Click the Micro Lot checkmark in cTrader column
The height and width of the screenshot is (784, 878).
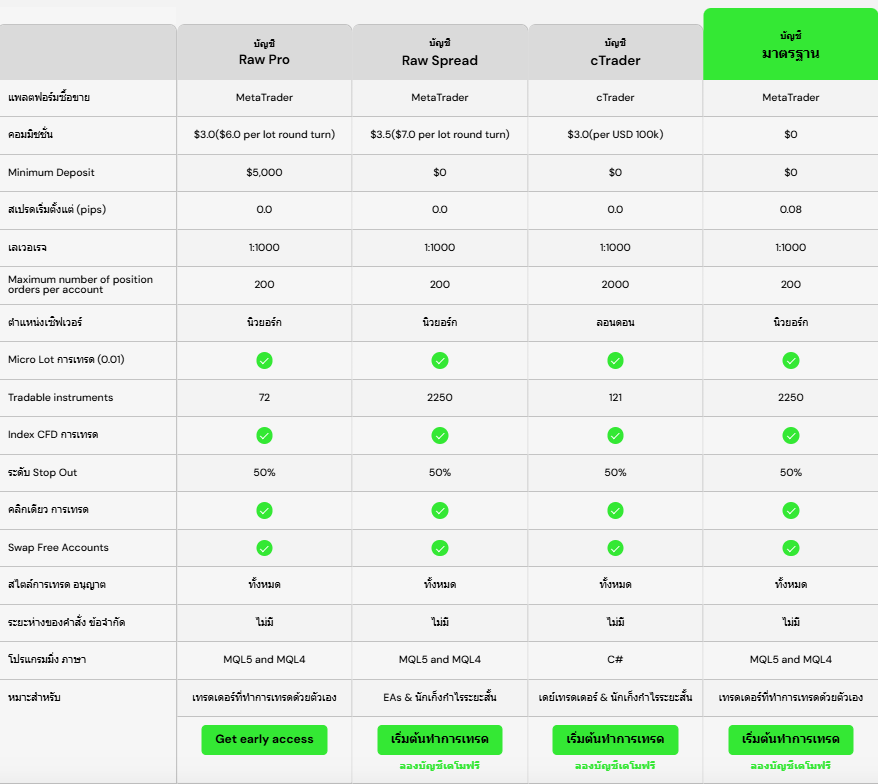tap(615, 360)
